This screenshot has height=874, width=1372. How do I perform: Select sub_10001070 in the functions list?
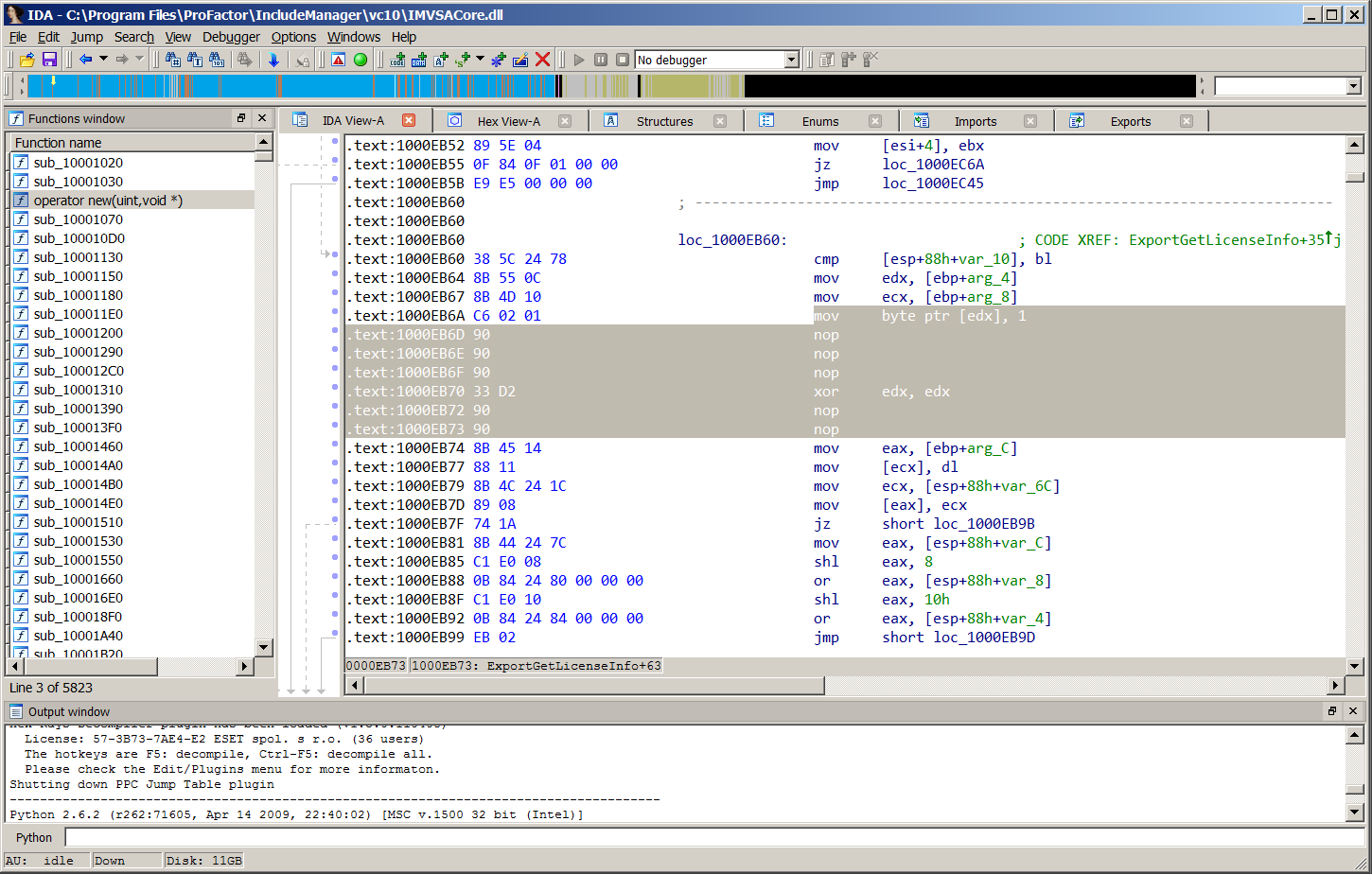[x=78, y=219]
